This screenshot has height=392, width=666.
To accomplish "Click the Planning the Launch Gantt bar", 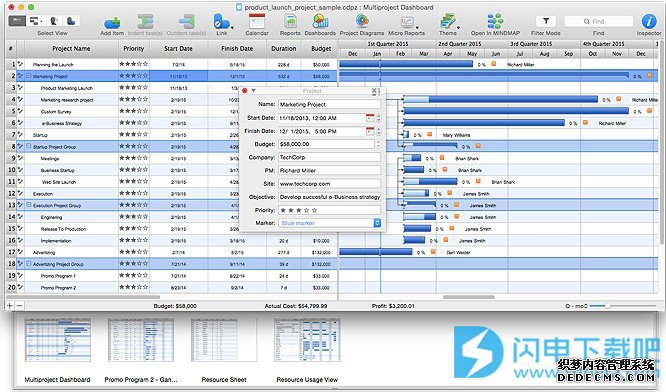I will coord(406,64).
